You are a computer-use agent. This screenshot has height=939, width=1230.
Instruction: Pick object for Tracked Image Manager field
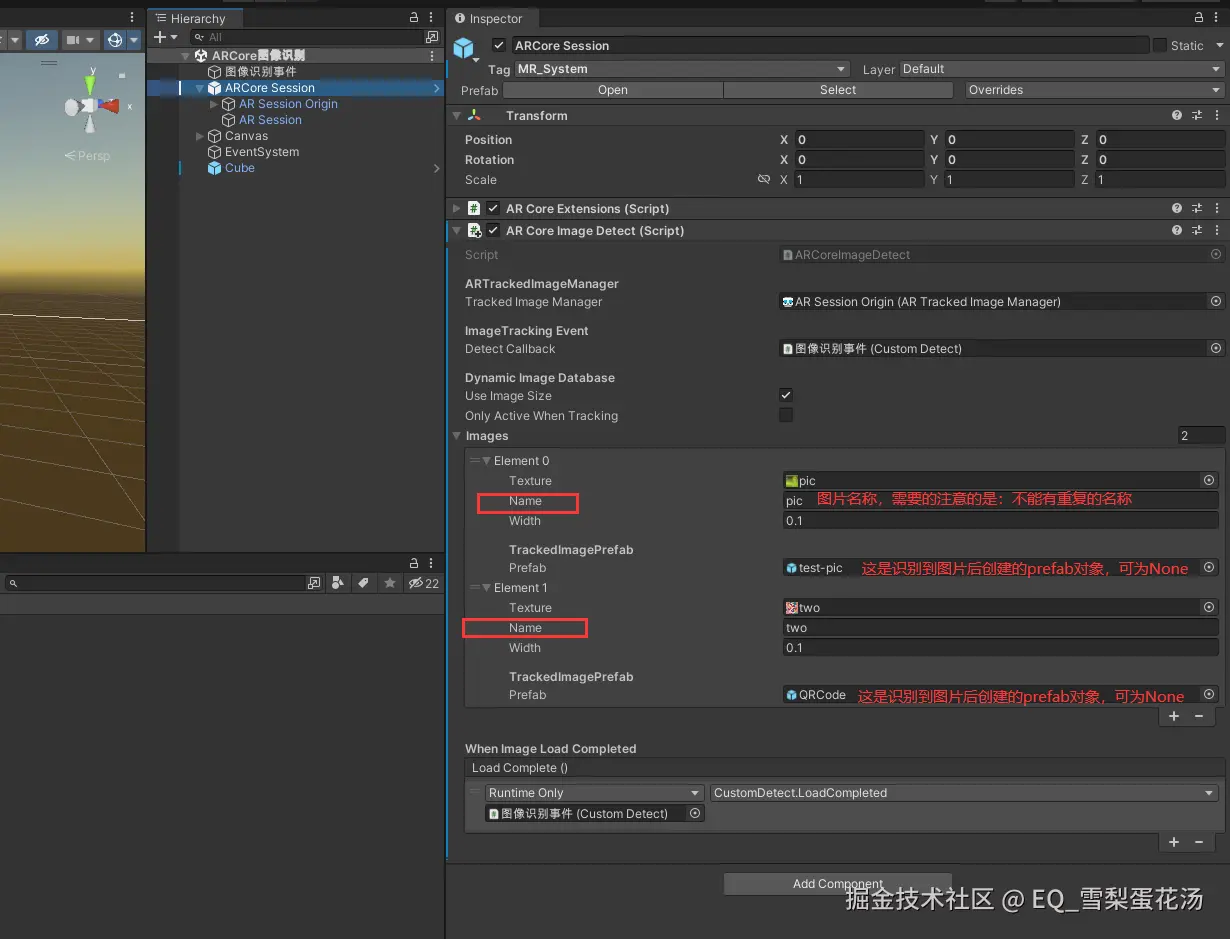(x=1216, y=302)
